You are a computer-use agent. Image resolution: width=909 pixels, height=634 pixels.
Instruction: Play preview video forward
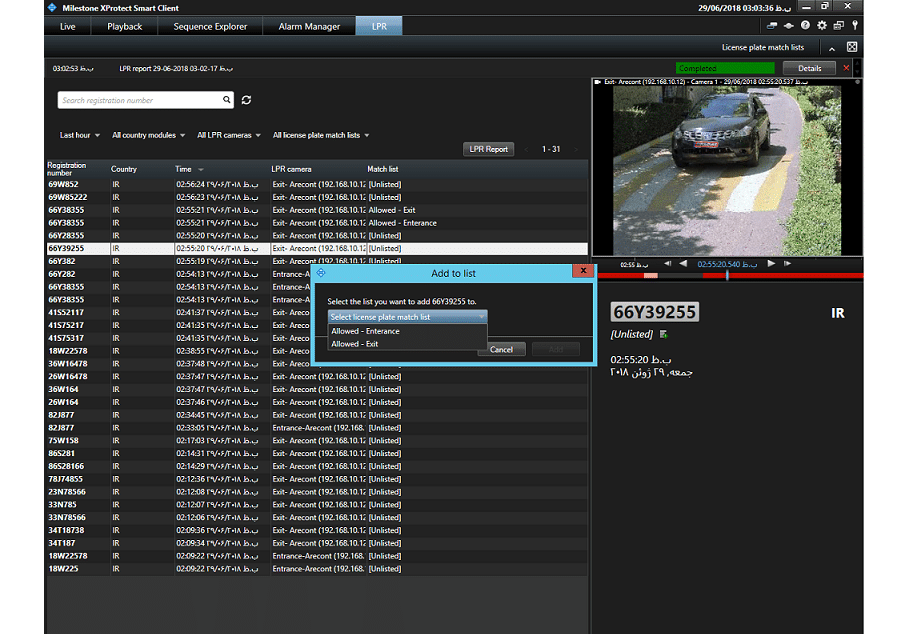(x=771, y=264)
